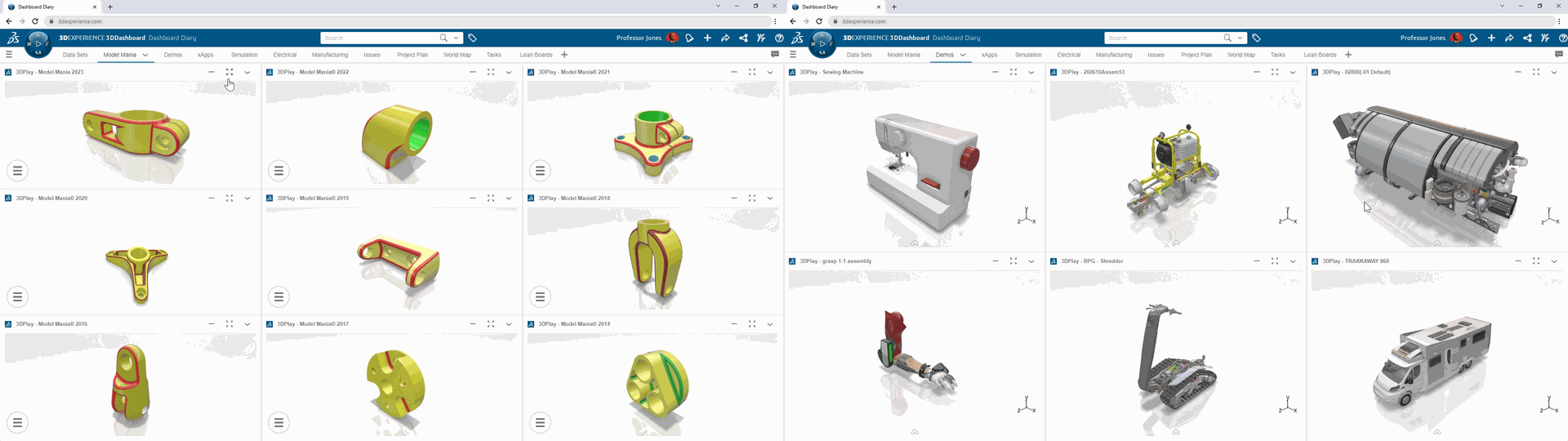
Task: Open the Model Mania 2018 widget menu chevron
Action: pos(770,198)
